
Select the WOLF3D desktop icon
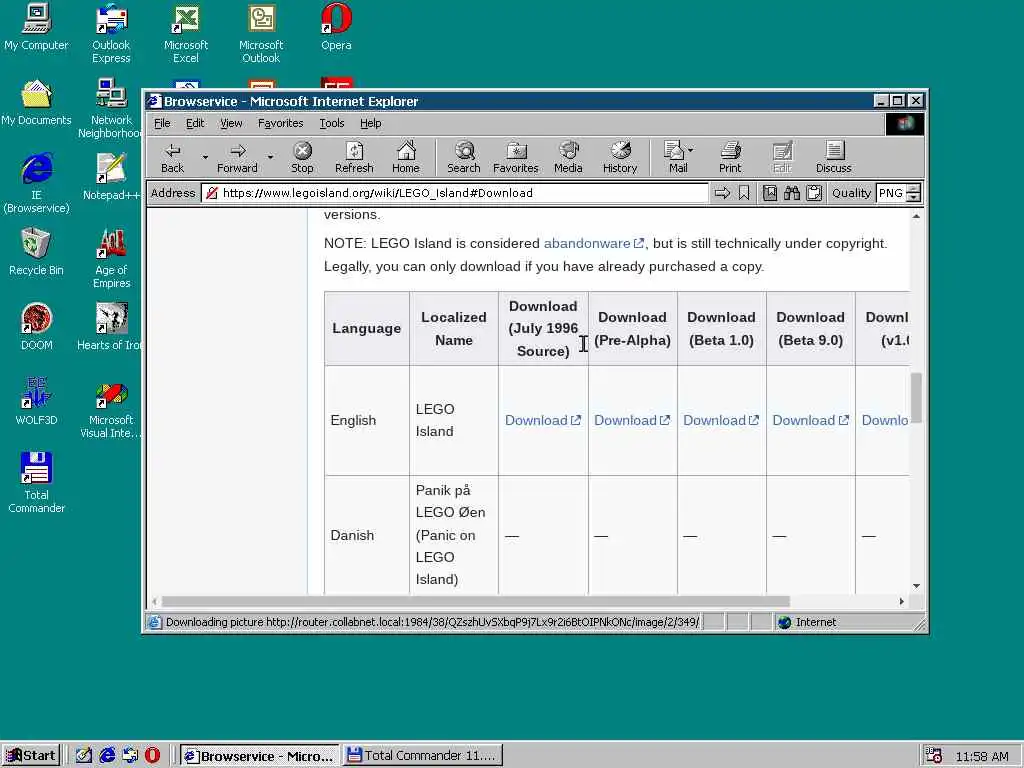(x=36, y=402)
